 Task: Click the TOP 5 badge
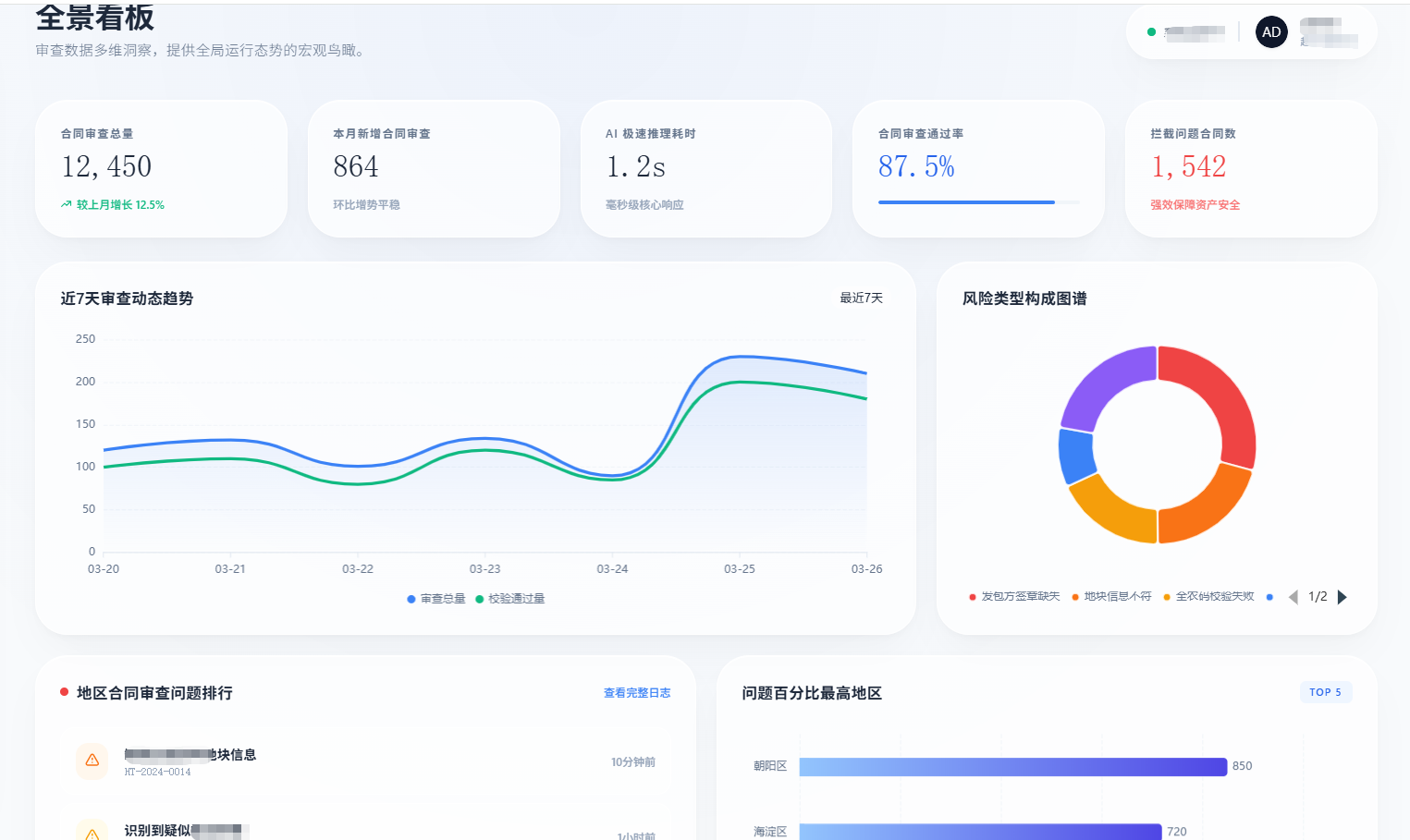point(1326,692)
